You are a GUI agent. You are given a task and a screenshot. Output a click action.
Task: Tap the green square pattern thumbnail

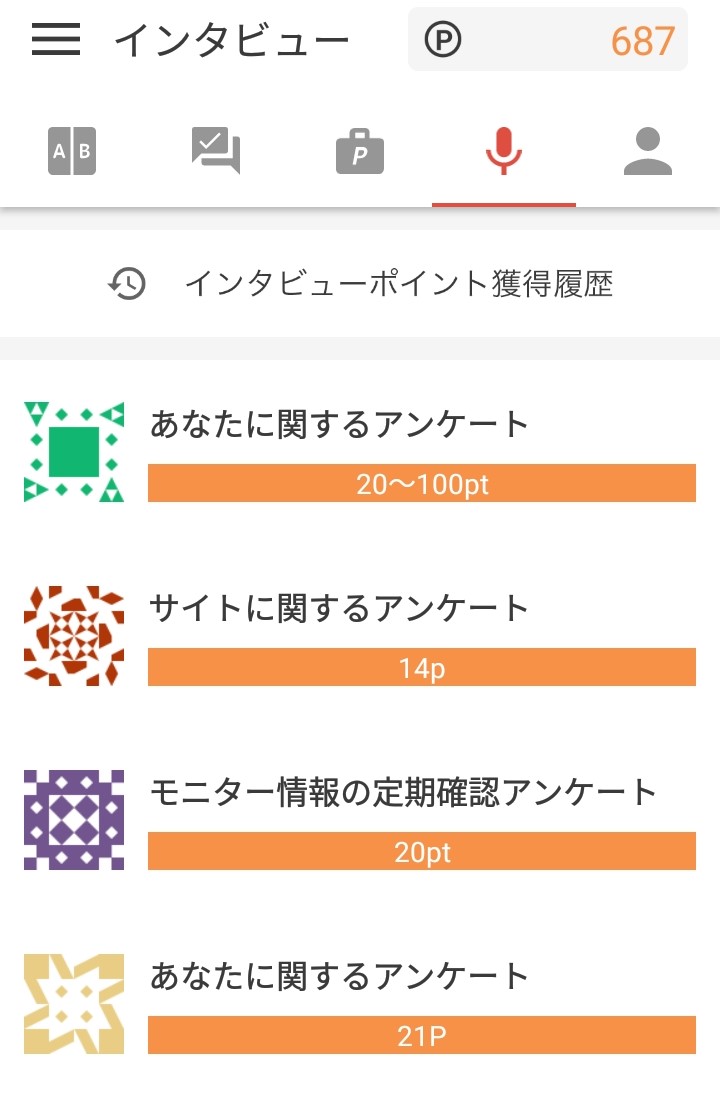74,452
